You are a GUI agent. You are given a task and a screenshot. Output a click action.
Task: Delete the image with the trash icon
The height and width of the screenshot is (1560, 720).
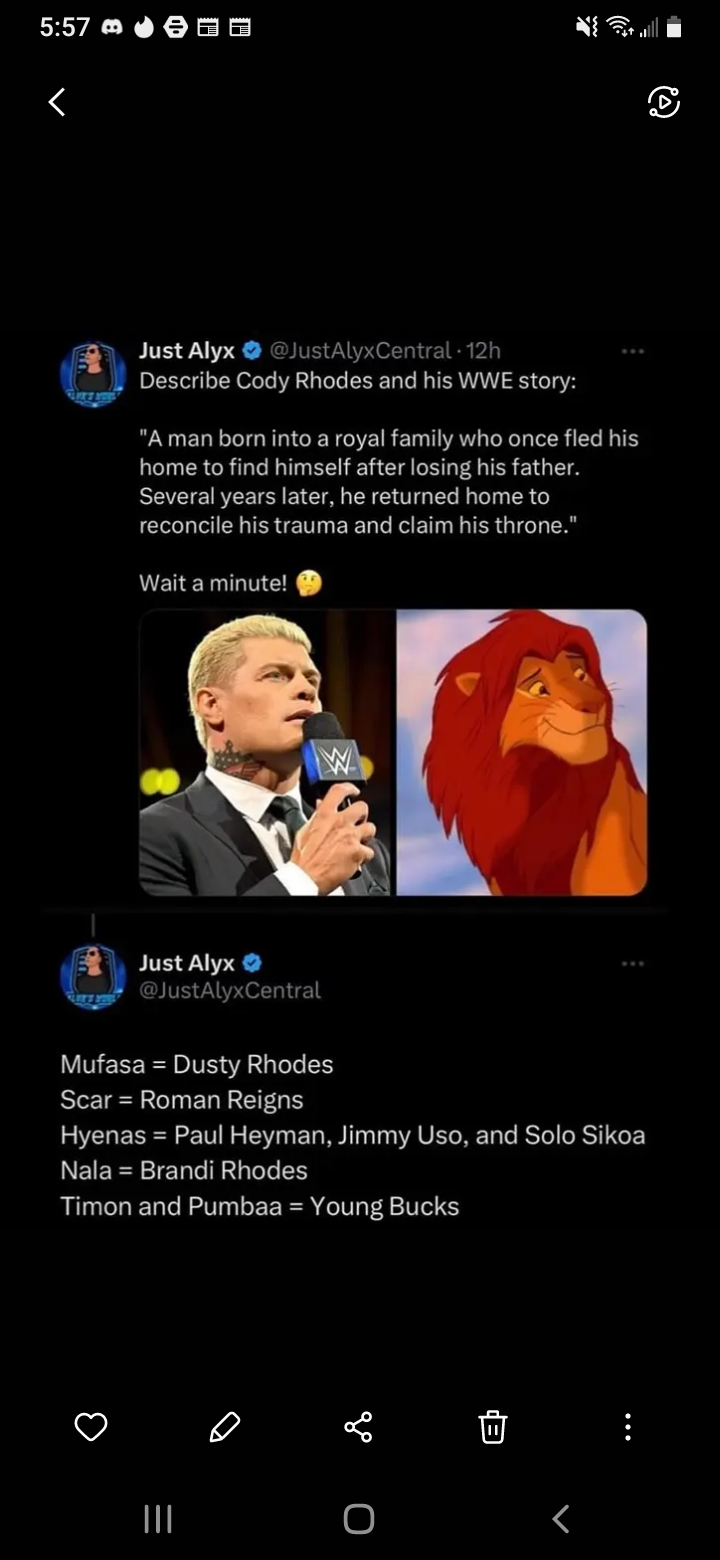[493, 1426]
